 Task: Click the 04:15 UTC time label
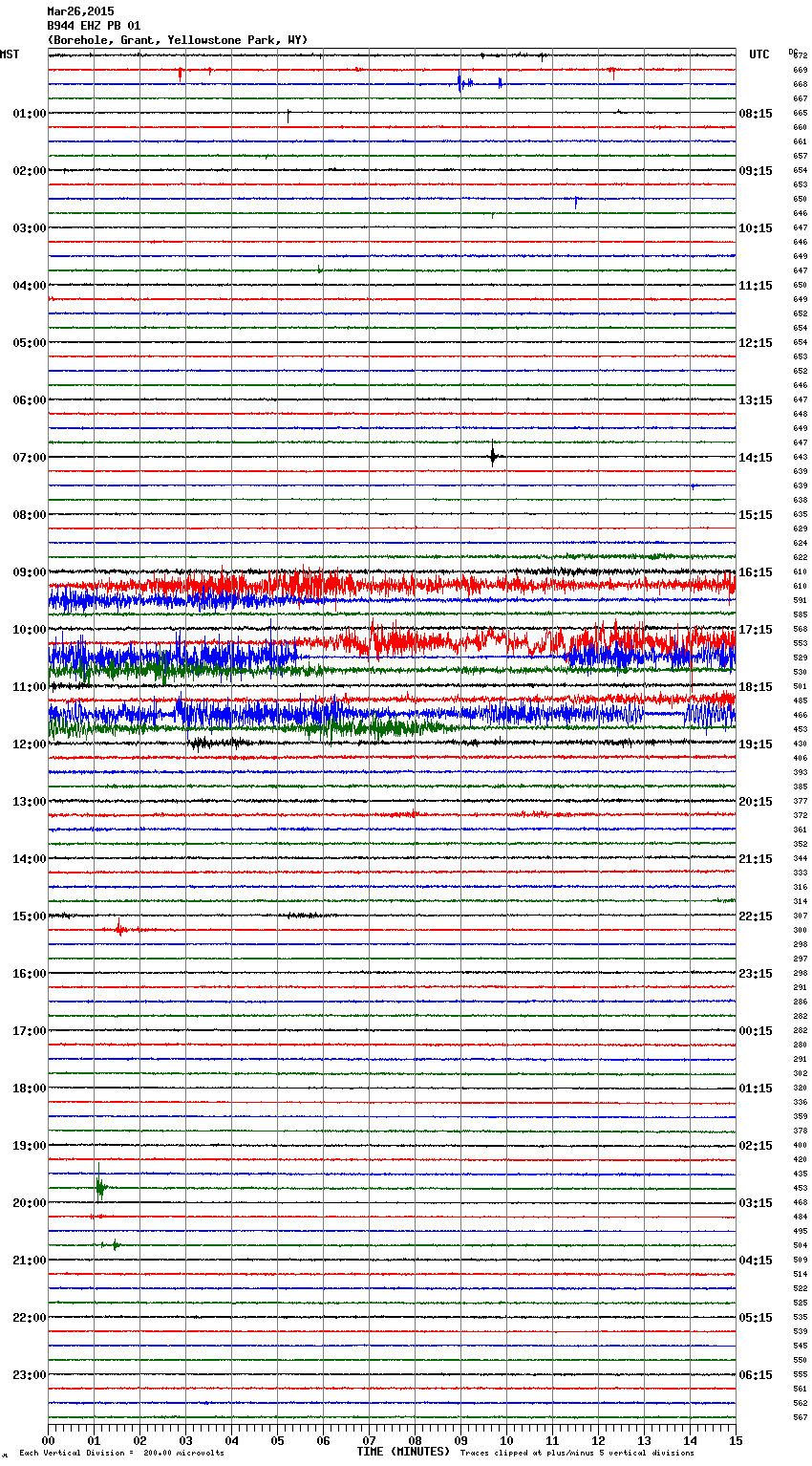tap(756, 1261)
